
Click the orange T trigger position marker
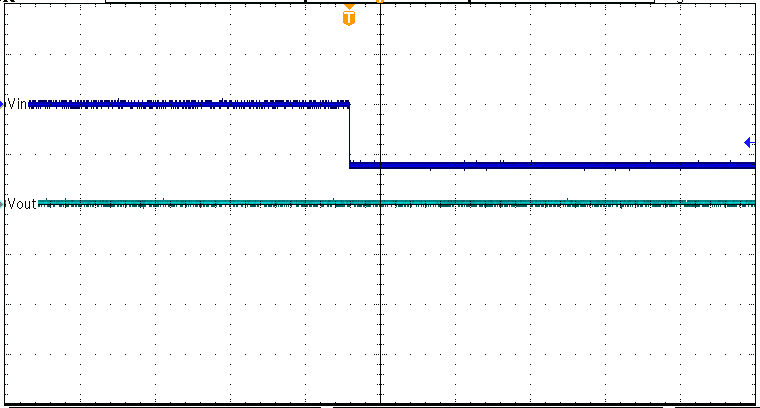pos(349,17)
